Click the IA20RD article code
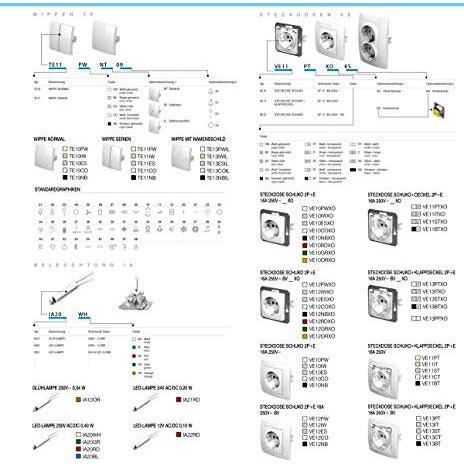464x464 pixels. 91,449
